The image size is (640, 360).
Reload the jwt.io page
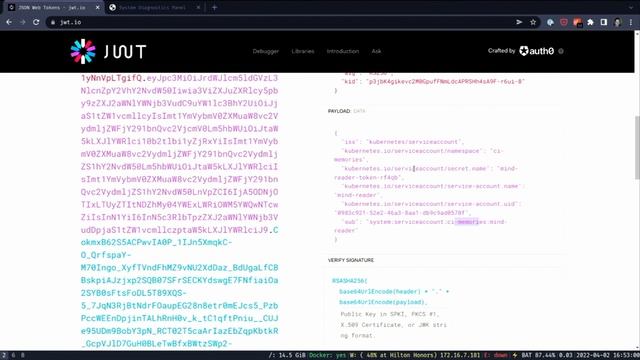click(x=36, y=22)
